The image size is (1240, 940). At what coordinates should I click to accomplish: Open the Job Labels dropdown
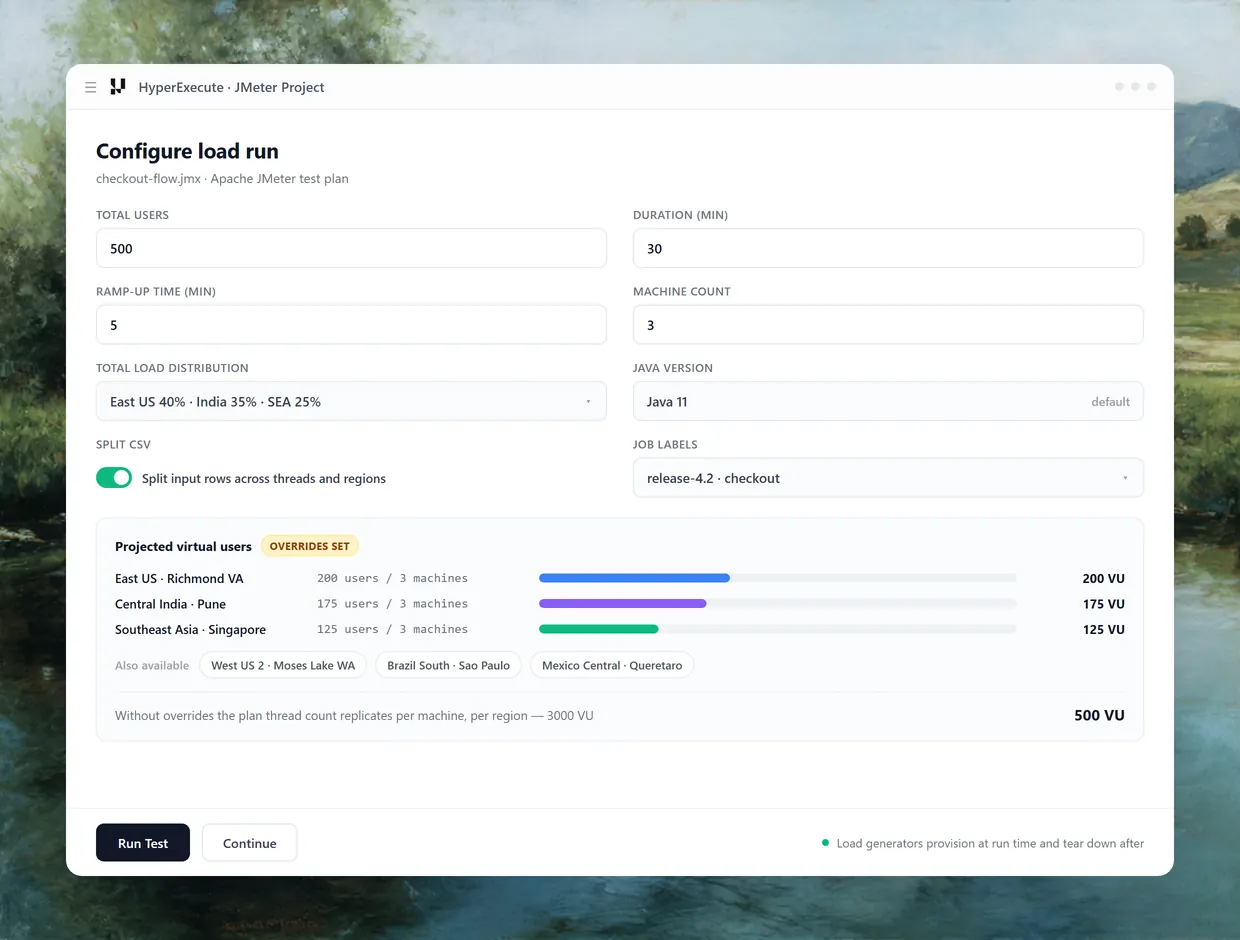[888, 478]
